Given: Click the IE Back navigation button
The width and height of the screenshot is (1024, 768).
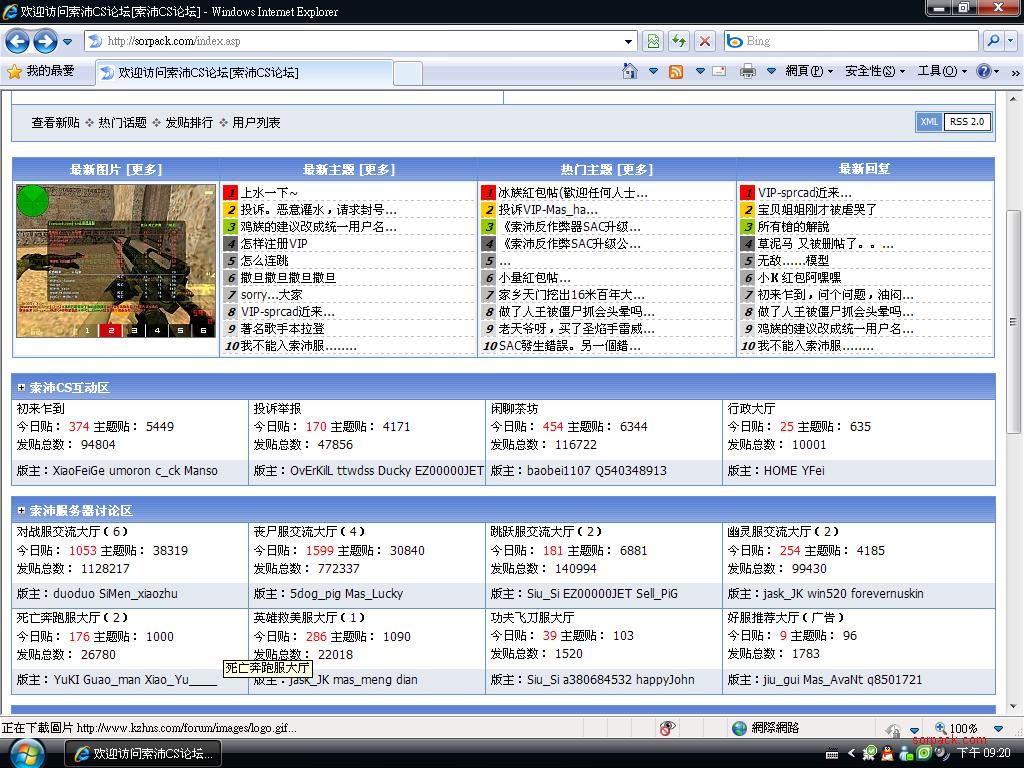Looking at the screenshot, I should tap(17, 41).
